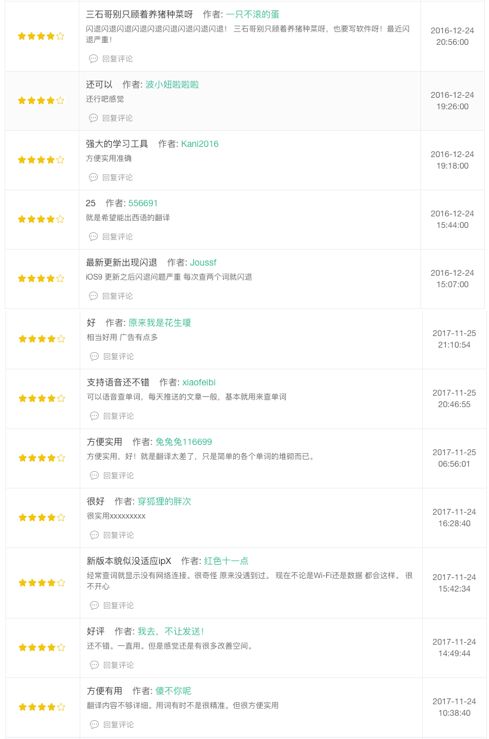Click reply bubble icon under '很好' review
This screenshot has height=739, width=489.
(94, 535)
